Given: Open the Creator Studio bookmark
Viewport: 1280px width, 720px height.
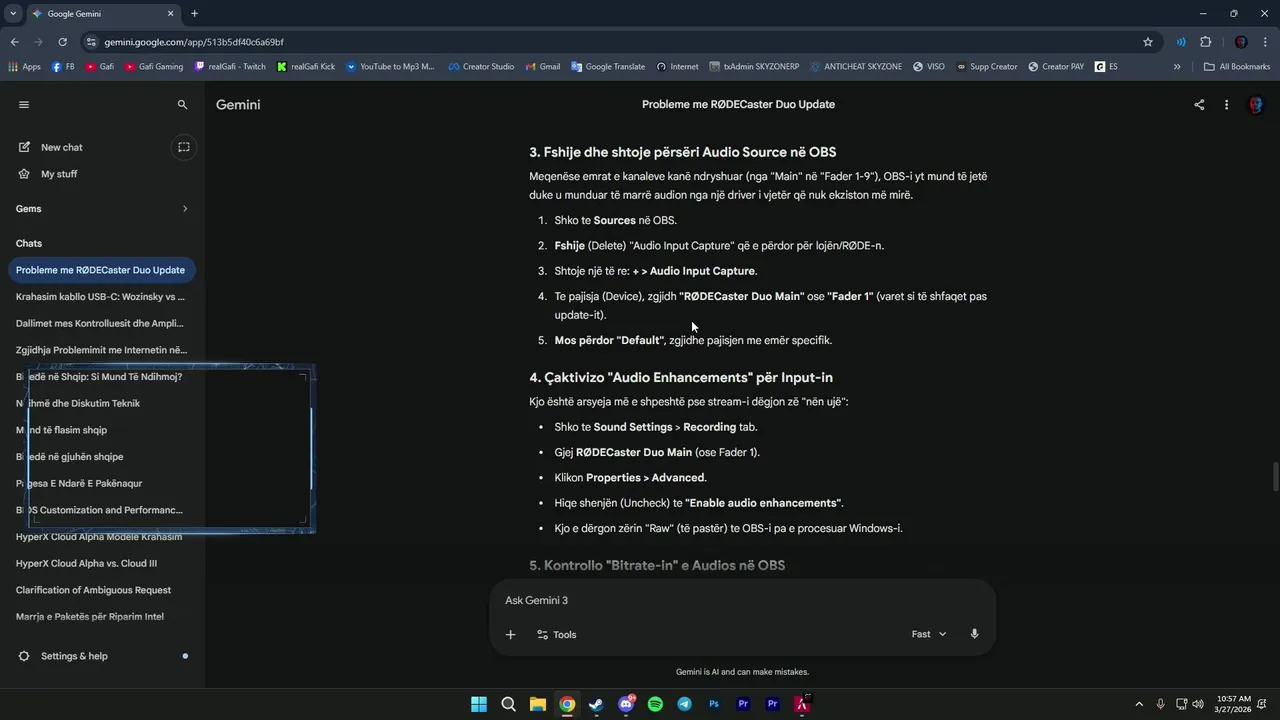Looking at the screenshot, I should coord(480,67).
